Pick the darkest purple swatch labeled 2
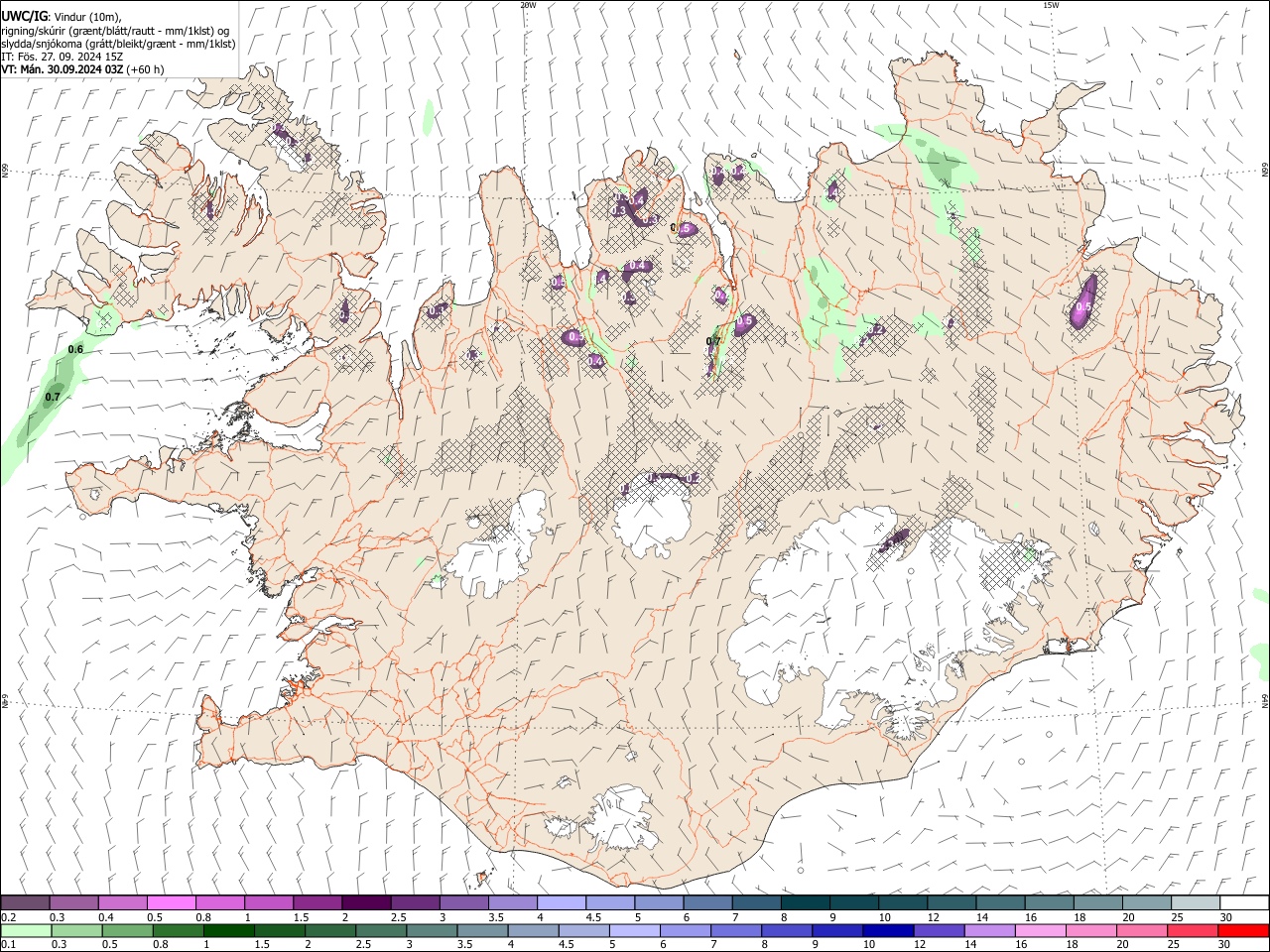 (365, 902)
